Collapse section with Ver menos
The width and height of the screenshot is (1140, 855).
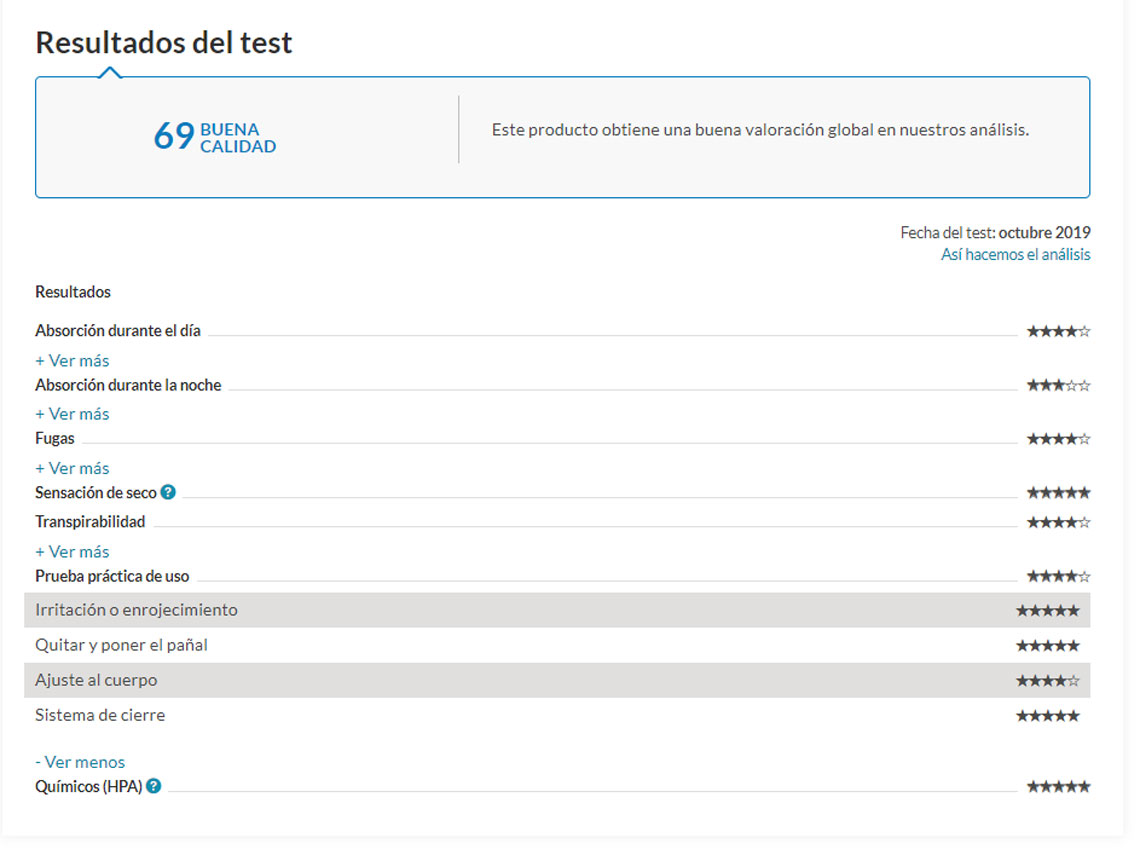[x=80, y=762]
